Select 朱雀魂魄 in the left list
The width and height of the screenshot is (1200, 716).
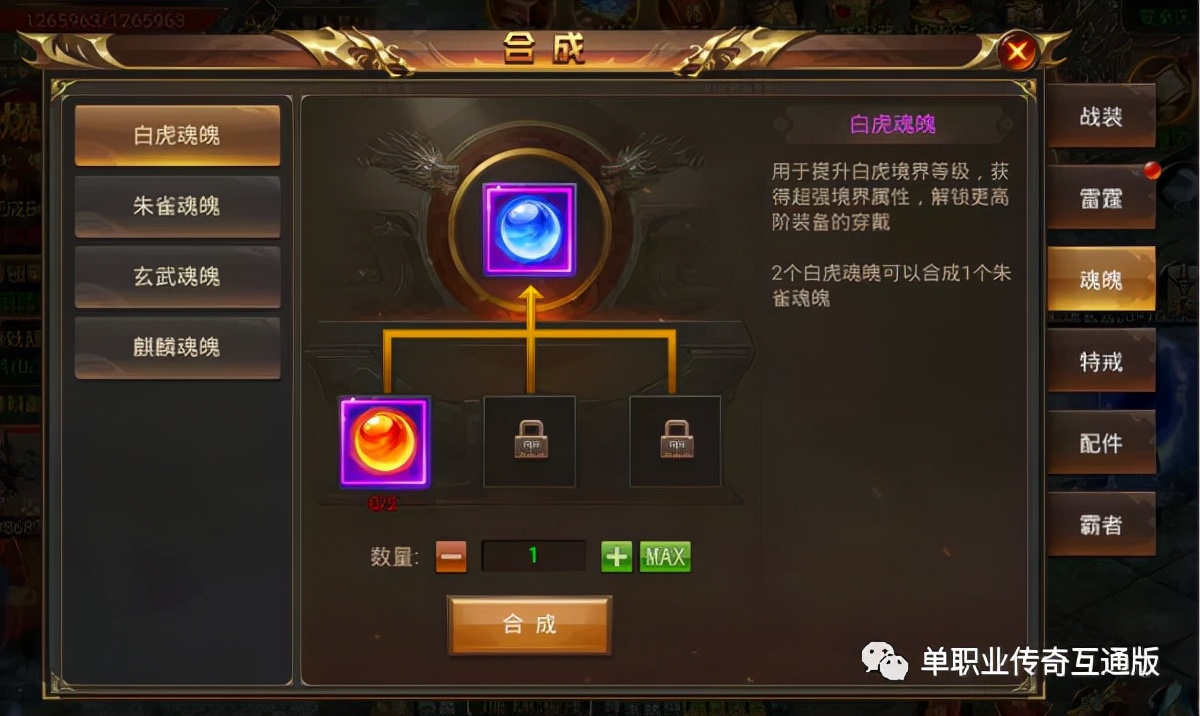[177, 207]
